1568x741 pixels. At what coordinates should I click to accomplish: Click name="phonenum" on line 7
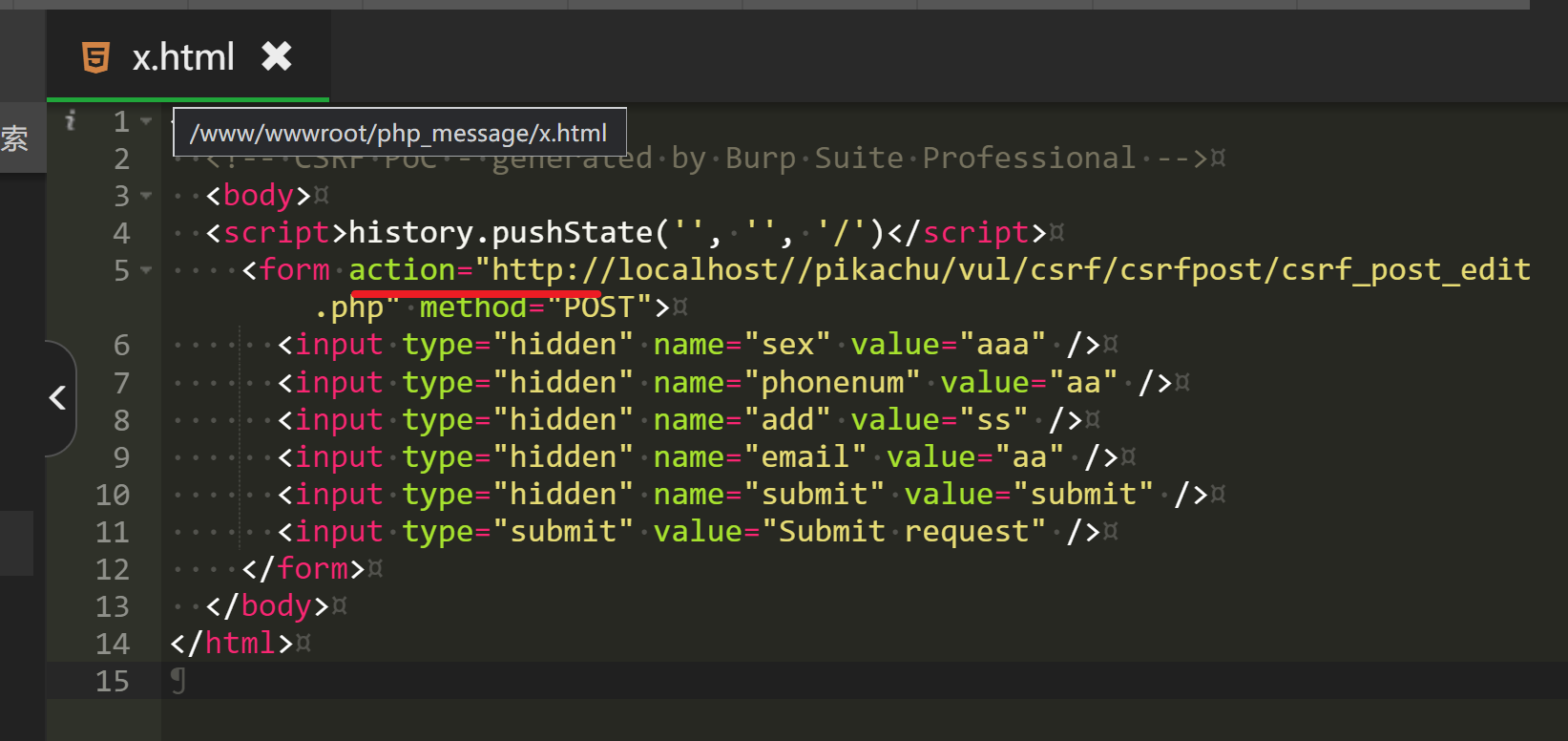[787, 383]
